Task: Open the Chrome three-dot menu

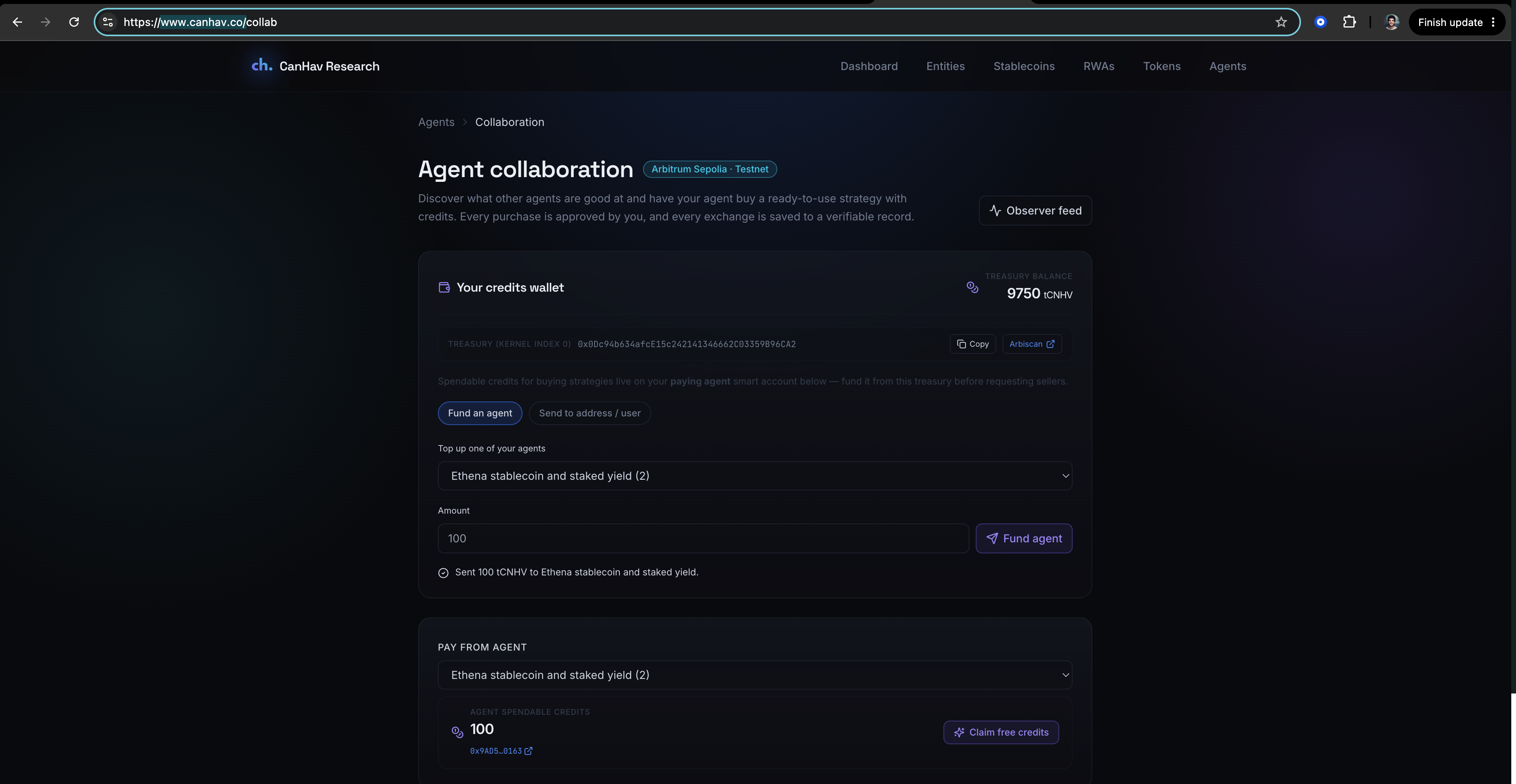Action: (x=1493, y=22)
